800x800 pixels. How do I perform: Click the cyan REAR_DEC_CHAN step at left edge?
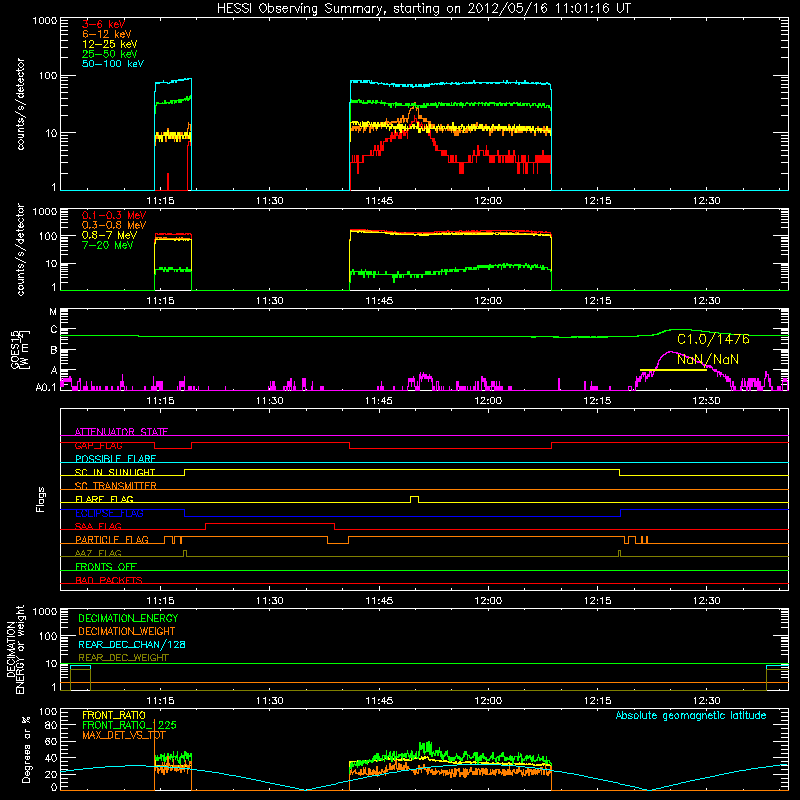(x=80, y=666)
